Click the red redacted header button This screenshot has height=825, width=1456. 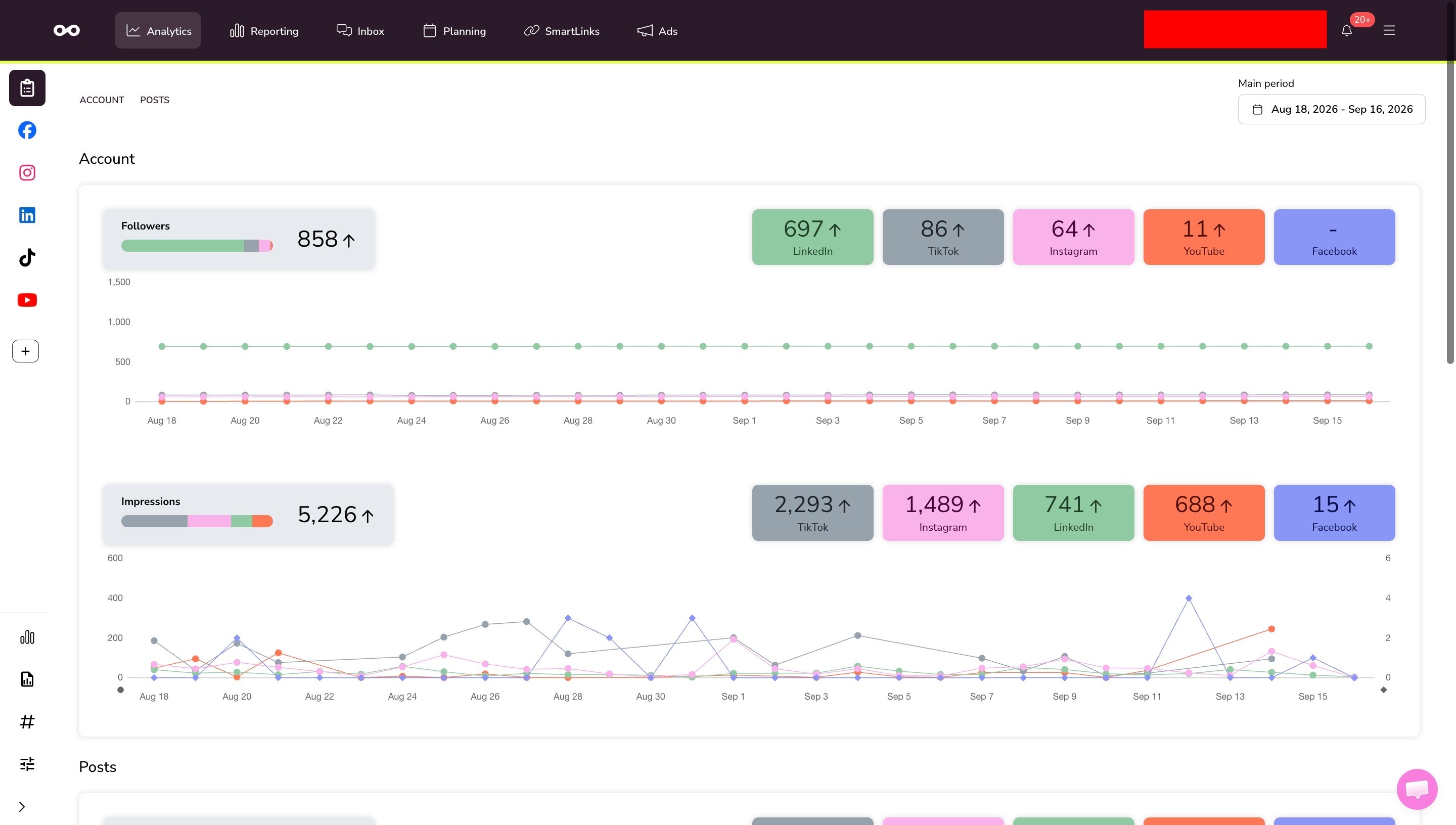pyautogui.click(x=1235, y=29)
